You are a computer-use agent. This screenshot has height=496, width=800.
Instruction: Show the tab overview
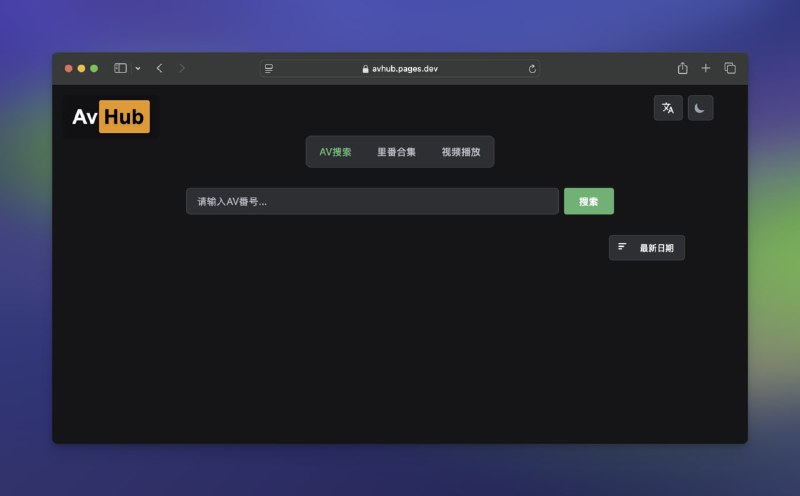[x=730, y=68]
